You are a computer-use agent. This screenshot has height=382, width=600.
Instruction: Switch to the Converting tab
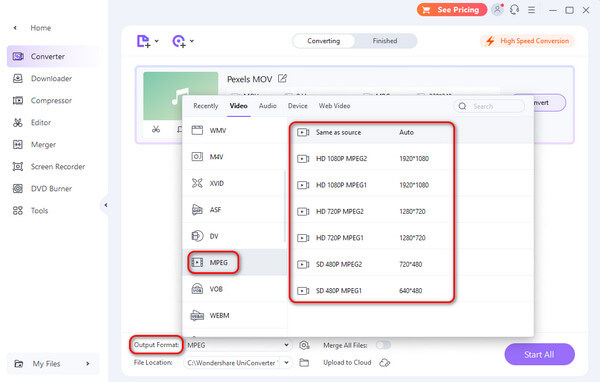324,41
